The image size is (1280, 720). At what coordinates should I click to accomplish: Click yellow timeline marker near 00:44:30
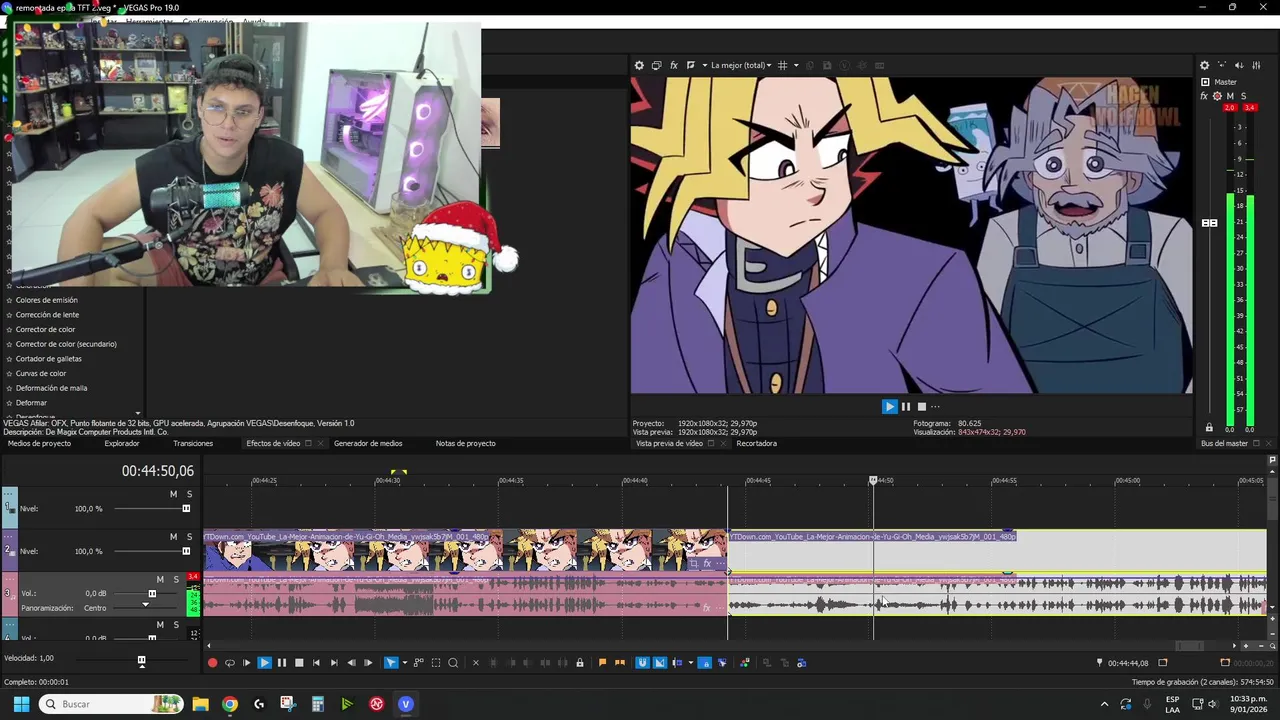coord(398,471)
